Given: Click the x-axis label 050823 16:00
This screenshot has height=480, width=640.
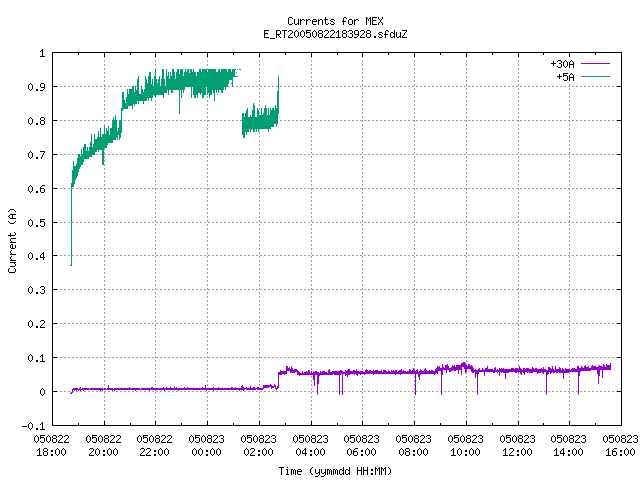Looking at the screenshot, I should [x=620, y=445].
